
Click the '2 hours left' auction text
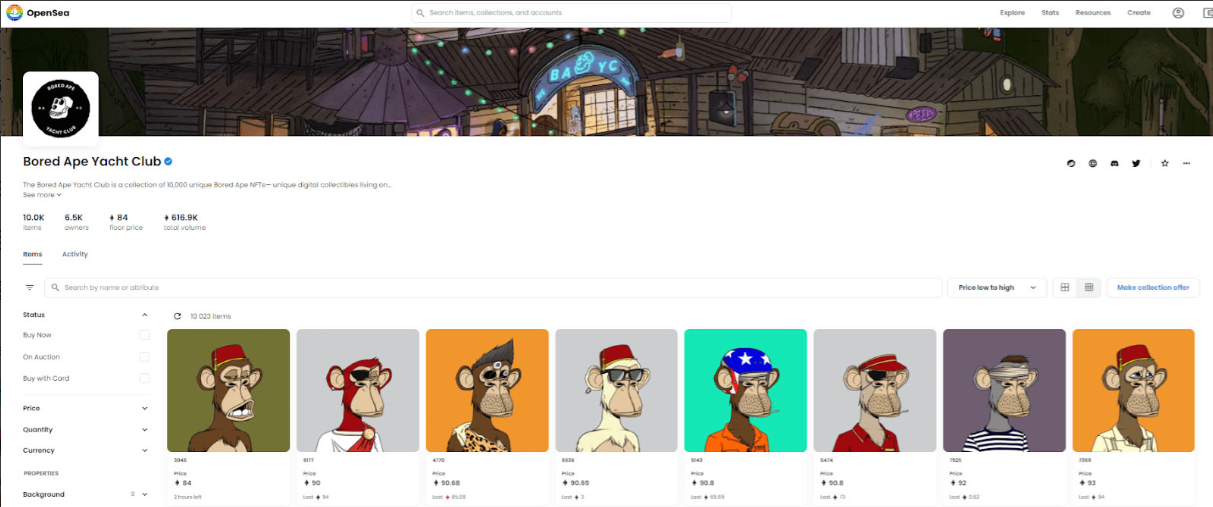click(x=187, y=496)
